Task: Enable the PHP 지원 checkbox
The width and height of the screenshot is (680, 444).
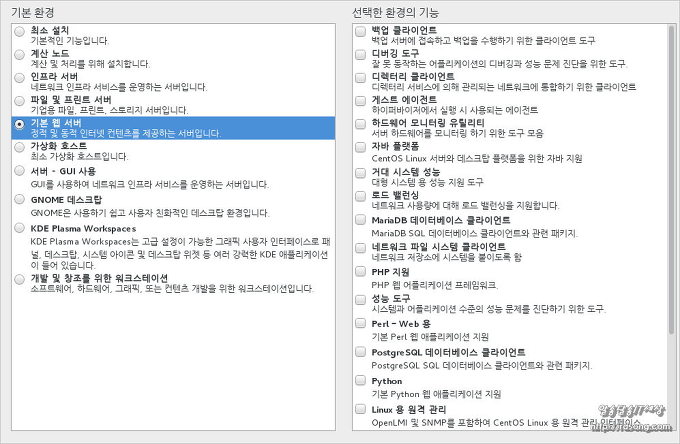Action: (x=359, y=273)
